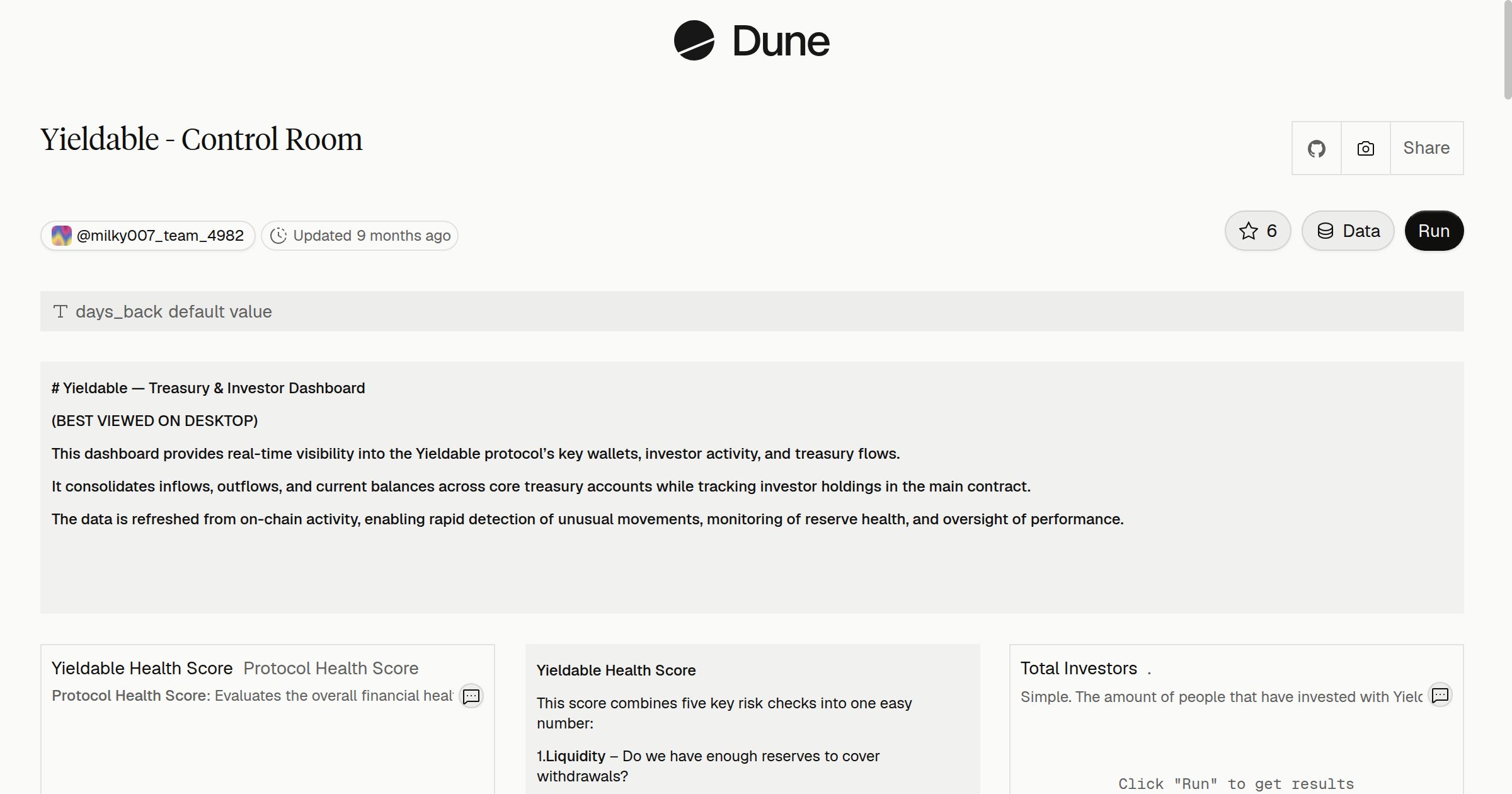This screenshot has width=1512, height=794.
Task: Open Total Investors card title
Action: (1079, 668)
